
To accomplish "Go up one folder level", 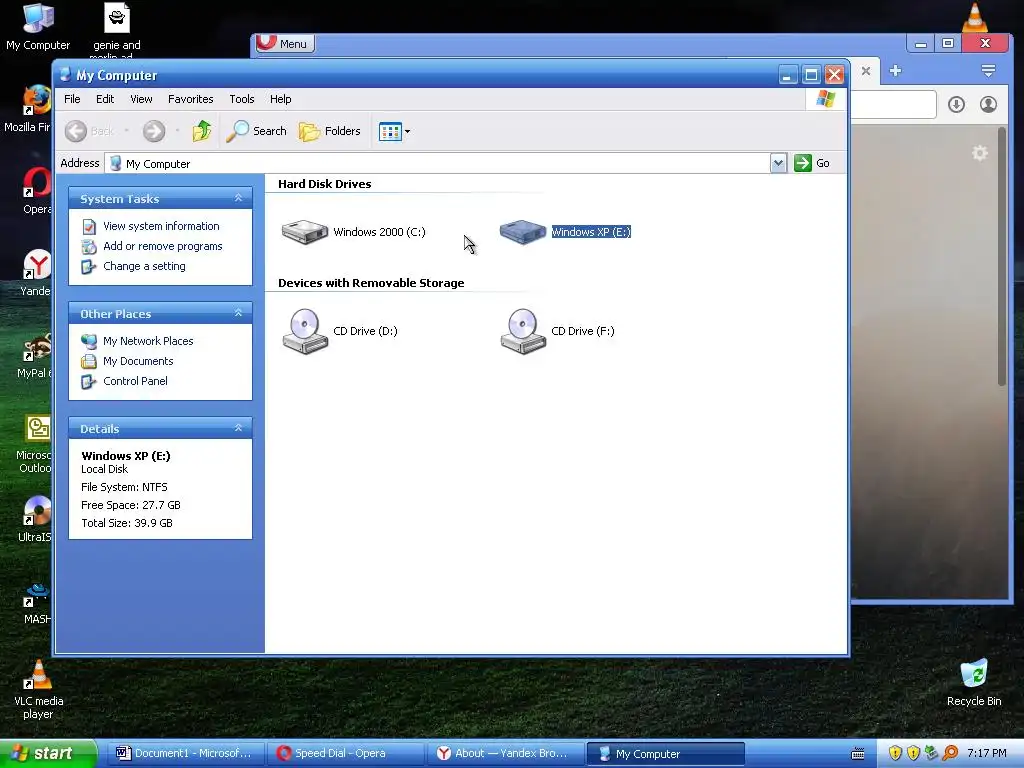I will 202,131.
